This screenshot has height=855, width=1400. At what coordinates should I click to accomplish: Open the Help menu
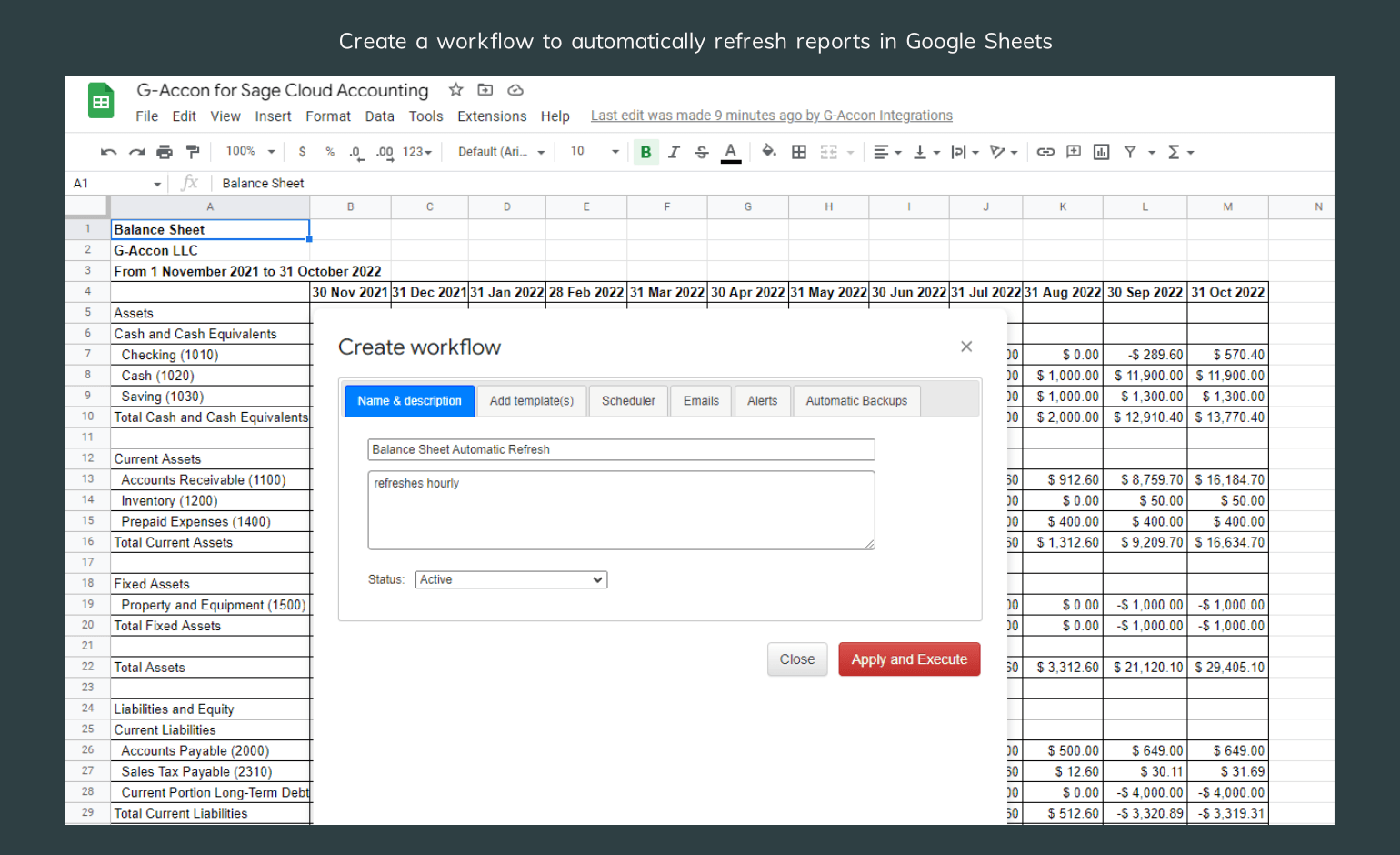point(555,116)
